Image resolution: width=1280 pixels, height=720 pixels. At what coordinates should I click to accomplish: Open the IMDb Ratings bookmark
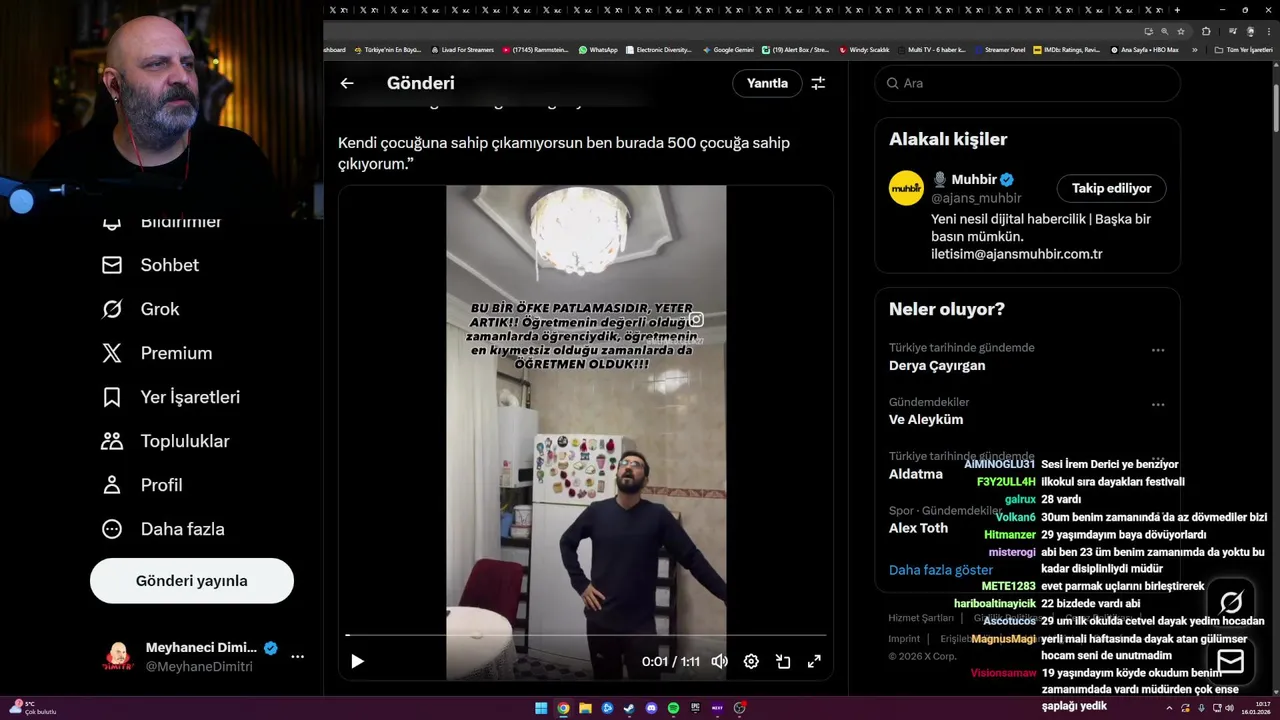click(1066, 49)
